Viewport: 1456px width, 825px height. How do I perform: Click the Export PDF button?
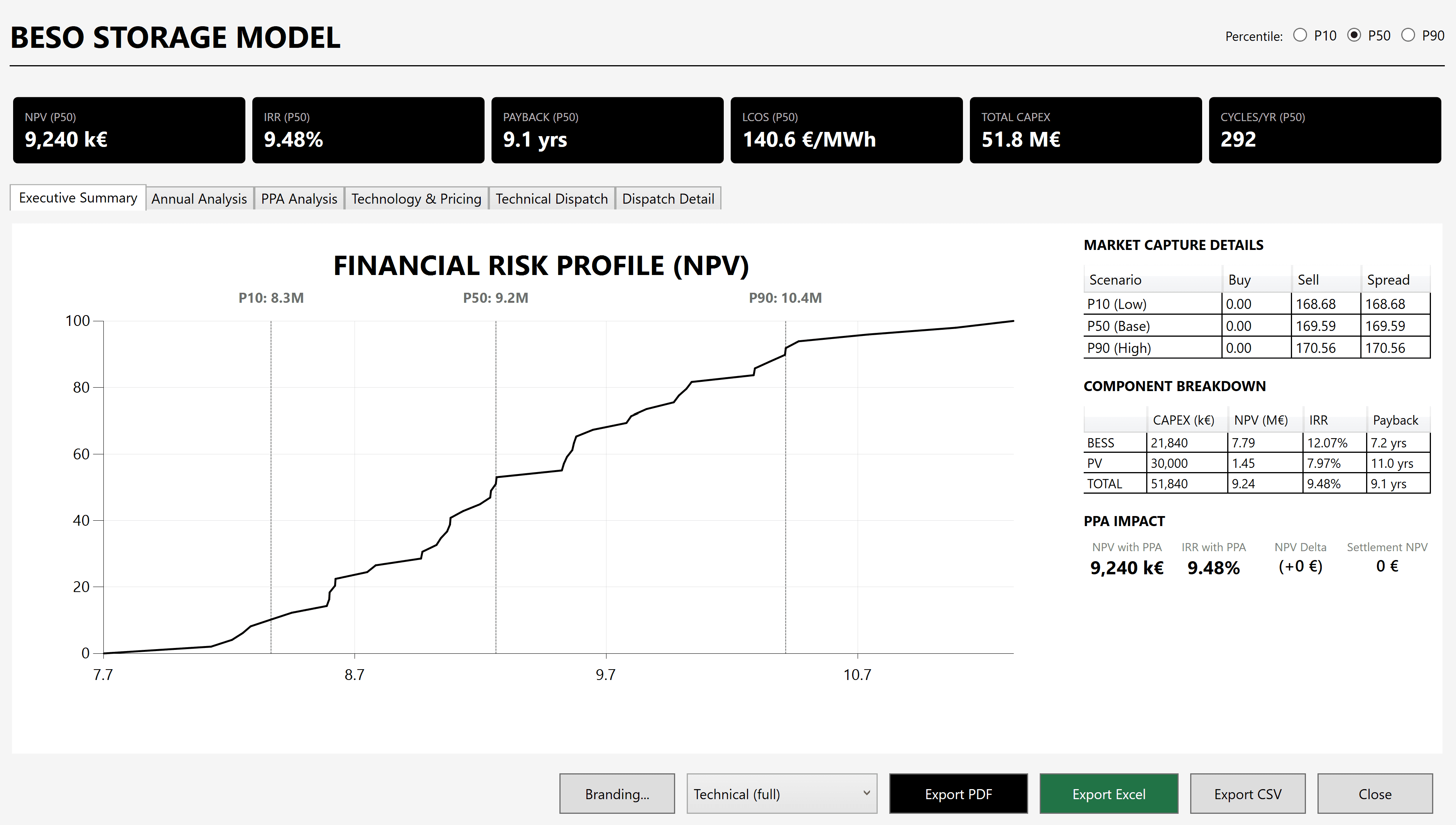(958, 793)
